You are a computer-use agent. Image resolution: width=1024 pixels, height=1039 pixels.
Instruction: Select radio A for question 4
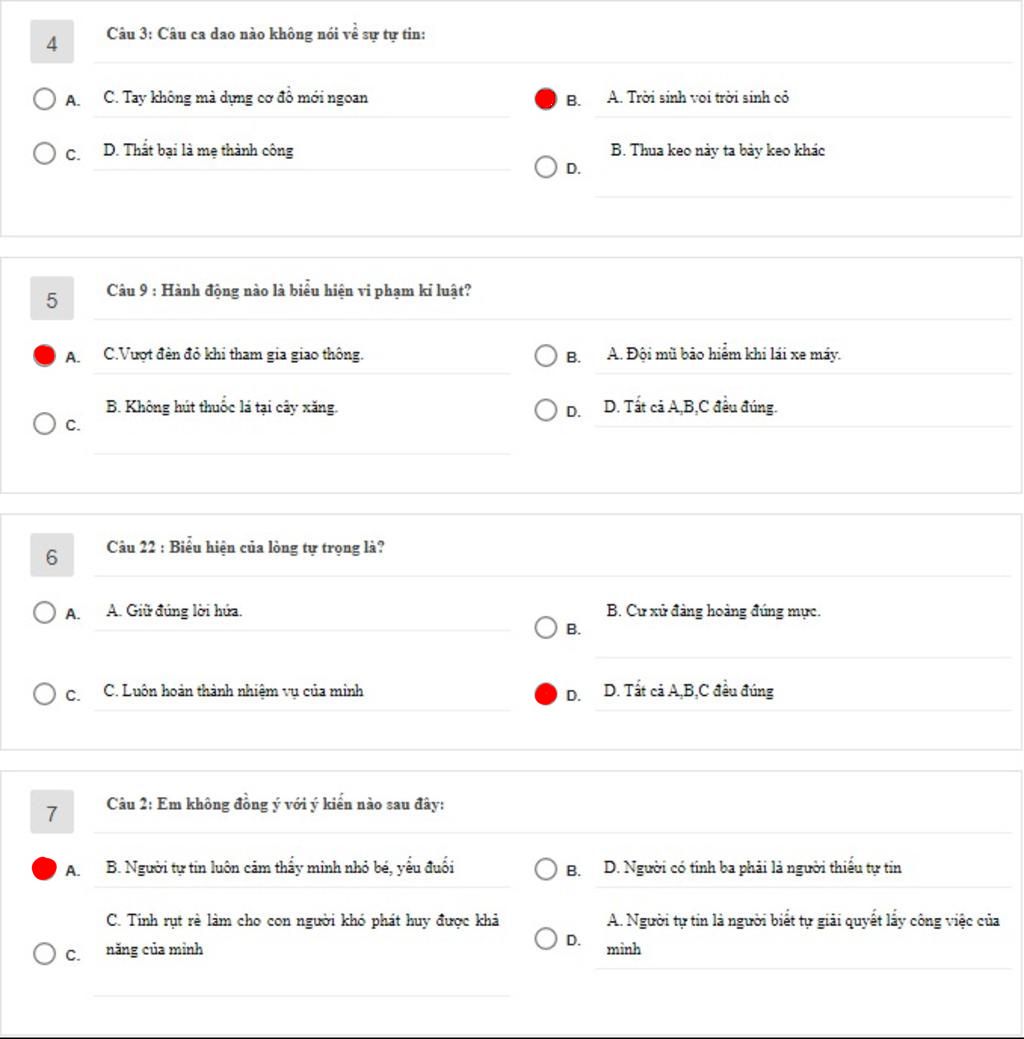tap(44, 99)
